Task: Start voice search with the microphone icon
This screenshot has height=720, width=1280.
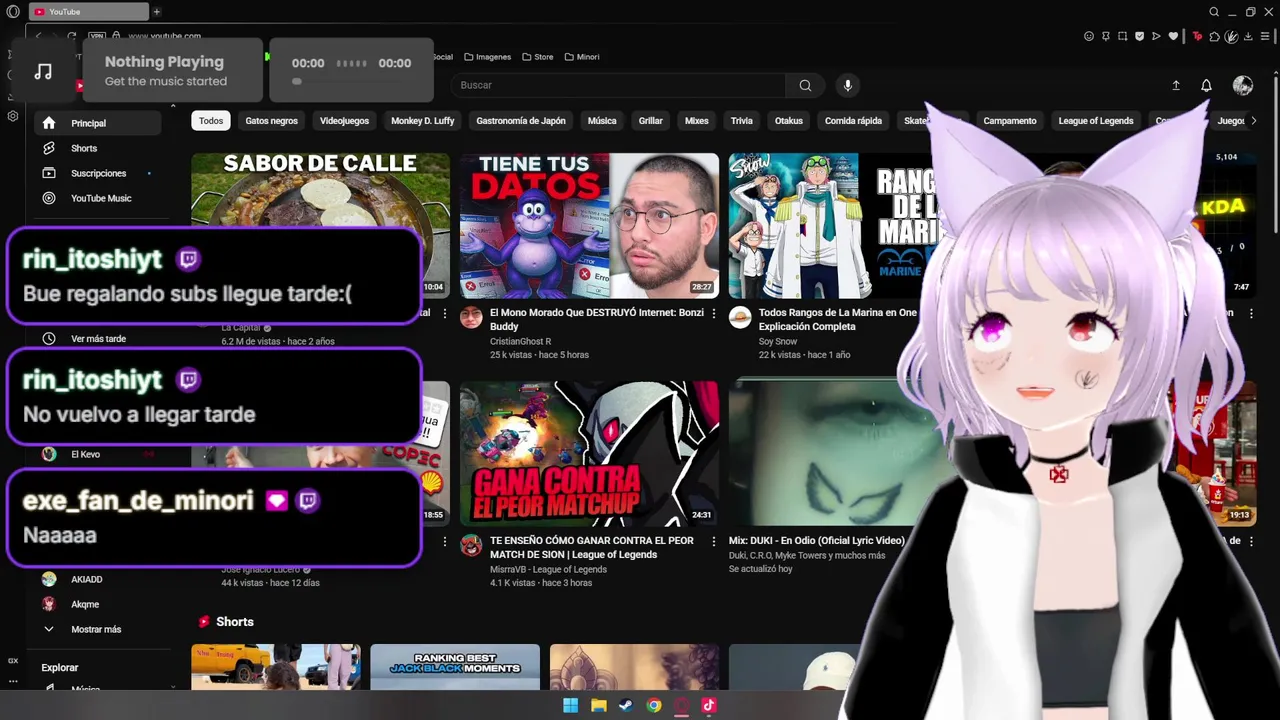Action: (x=848, y=85)
